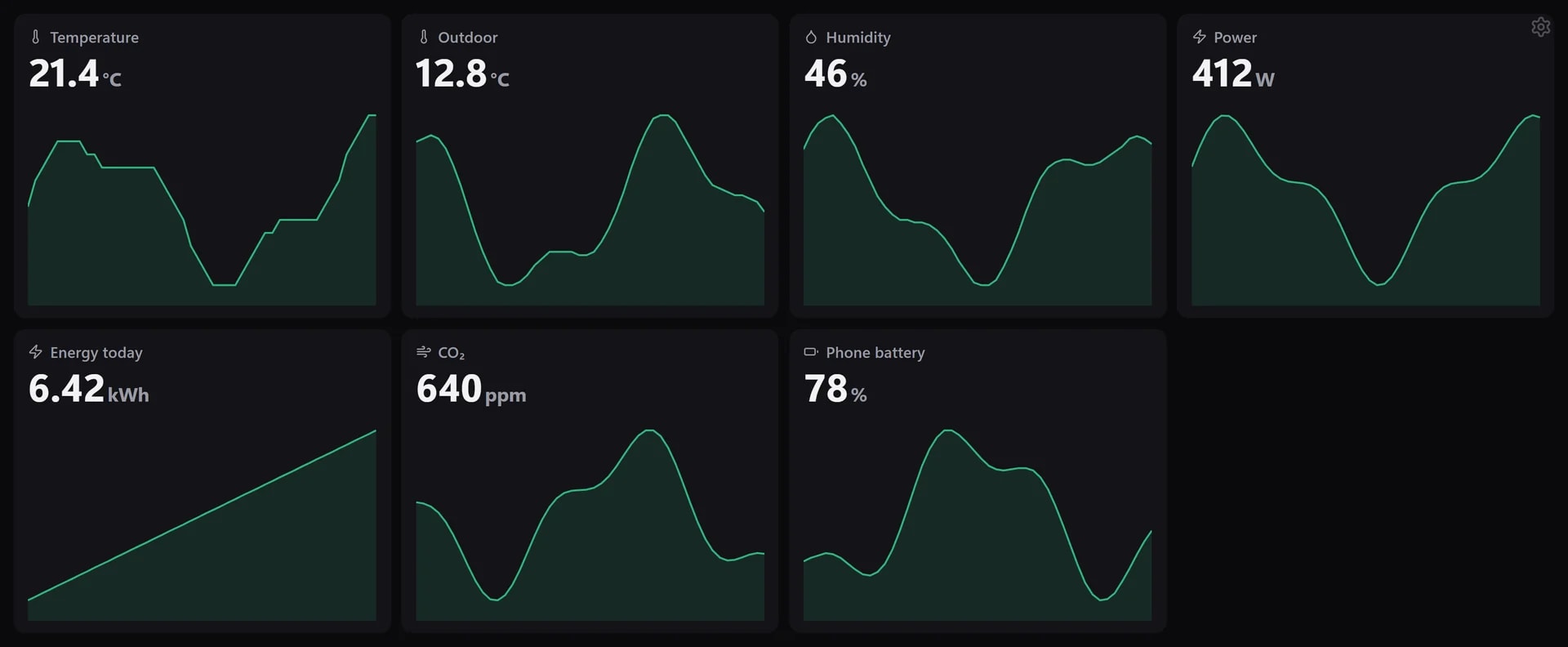
Task: Click the Temperature thermometer icon
Action: [35, 37]
